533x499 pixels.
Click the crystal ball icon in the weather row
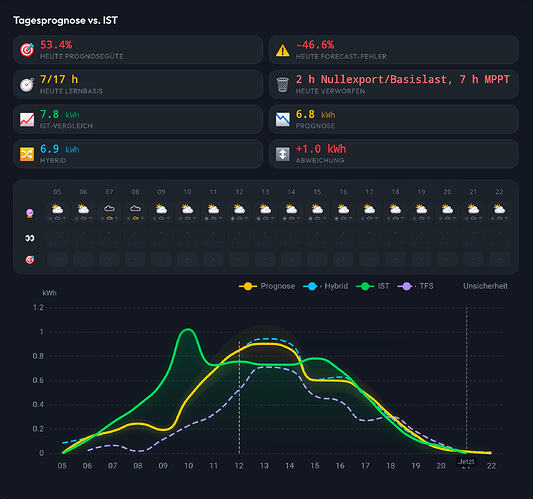[30, 213]
